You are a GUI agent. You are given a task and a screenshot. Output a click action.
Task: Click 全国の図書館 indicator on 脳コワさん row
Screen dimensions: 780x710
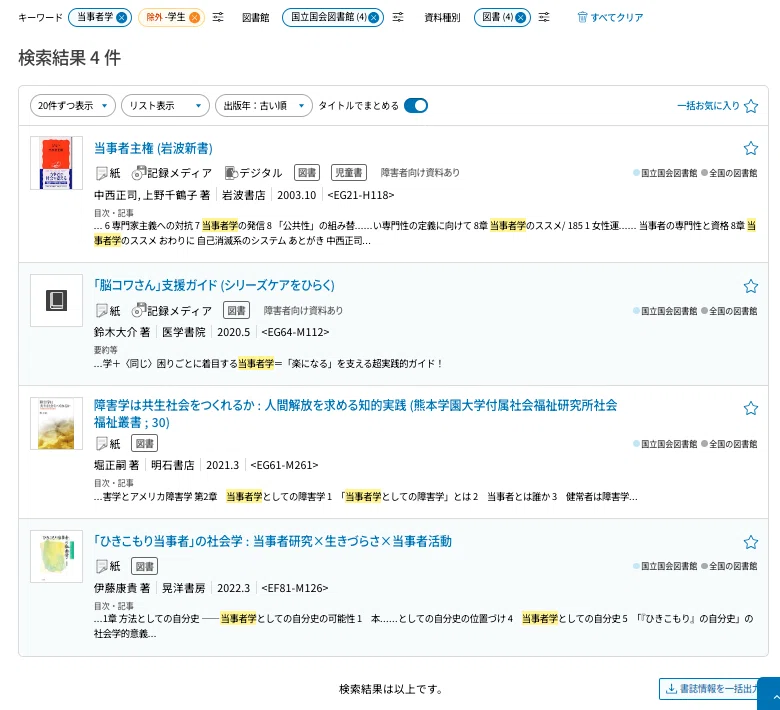(x=729, y=310)
